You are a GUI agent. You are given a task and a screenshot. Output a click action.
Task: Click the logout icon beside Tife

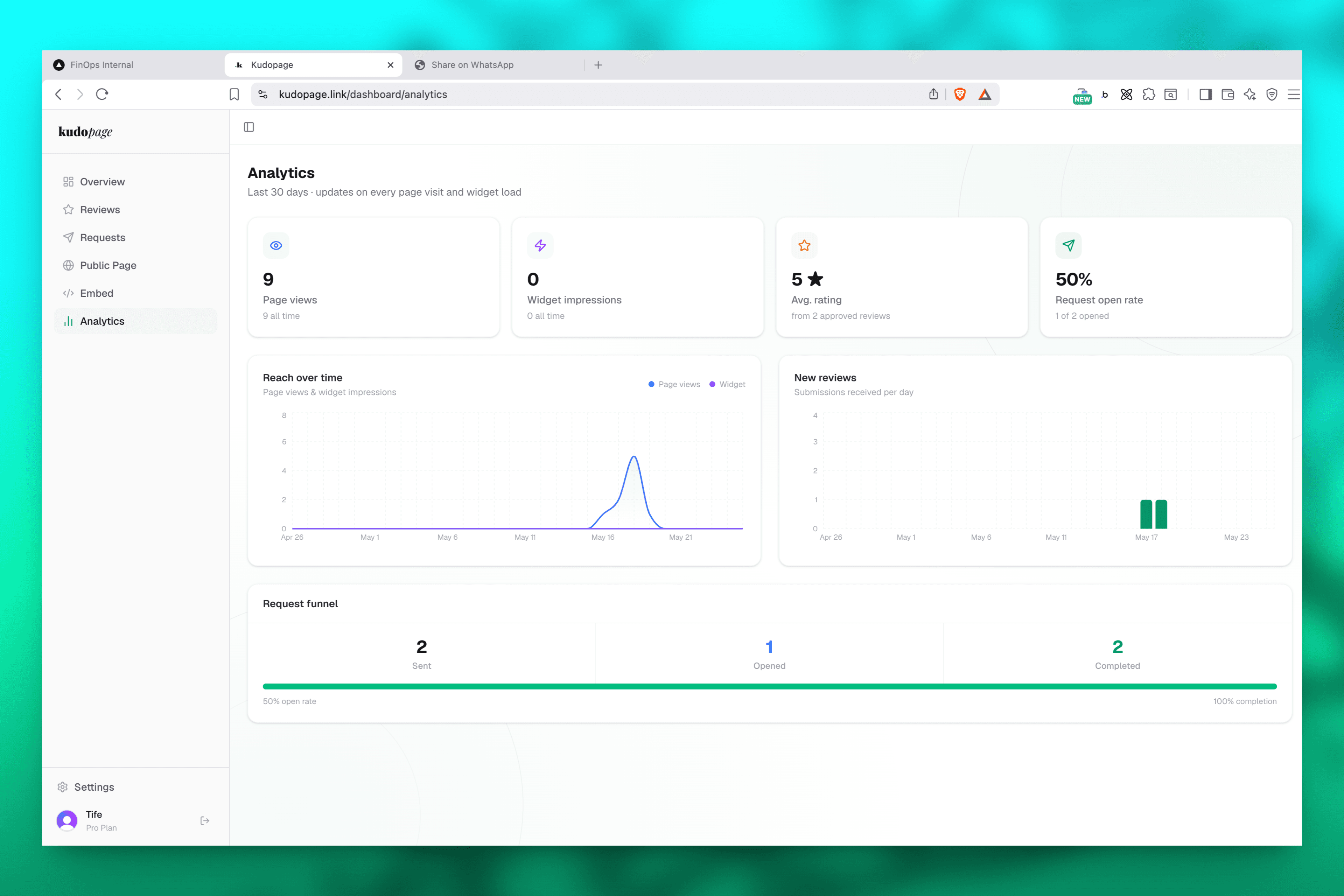(204, 820)
